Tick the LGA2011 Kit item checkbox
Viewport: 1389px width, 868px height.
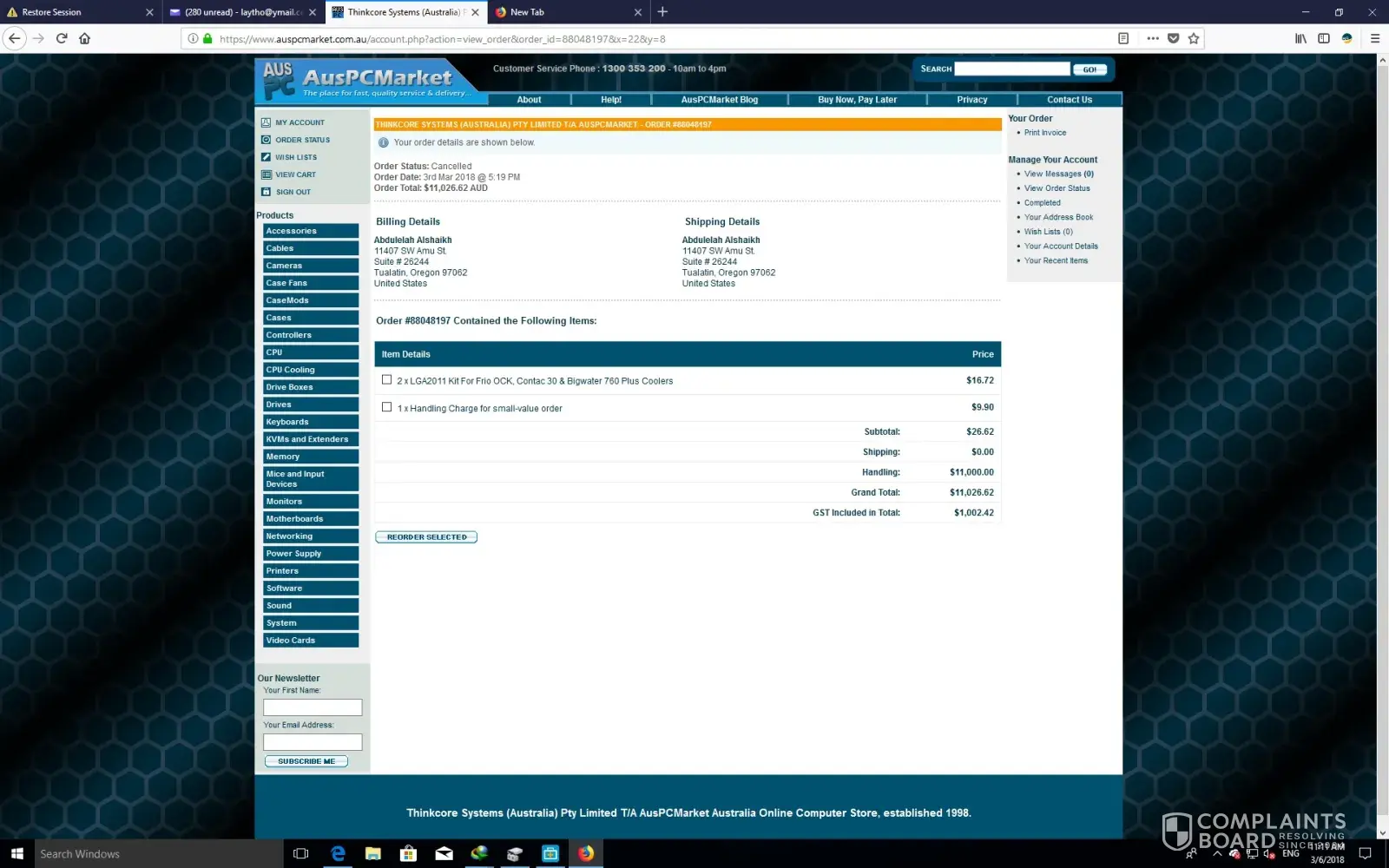(x=386, y=380)
